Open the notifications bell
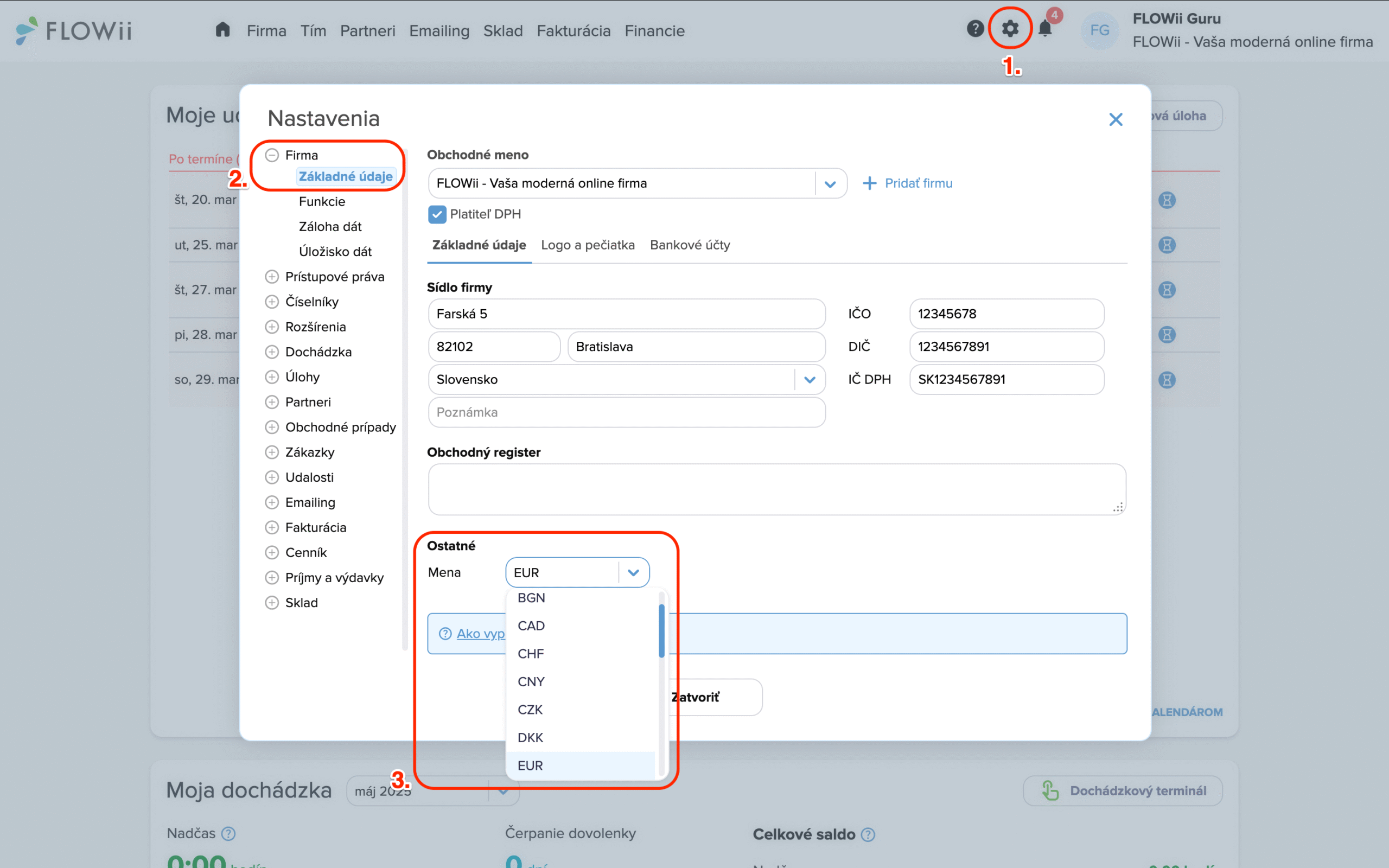Screen dimensions: 1389x868 click(1045, 29)
